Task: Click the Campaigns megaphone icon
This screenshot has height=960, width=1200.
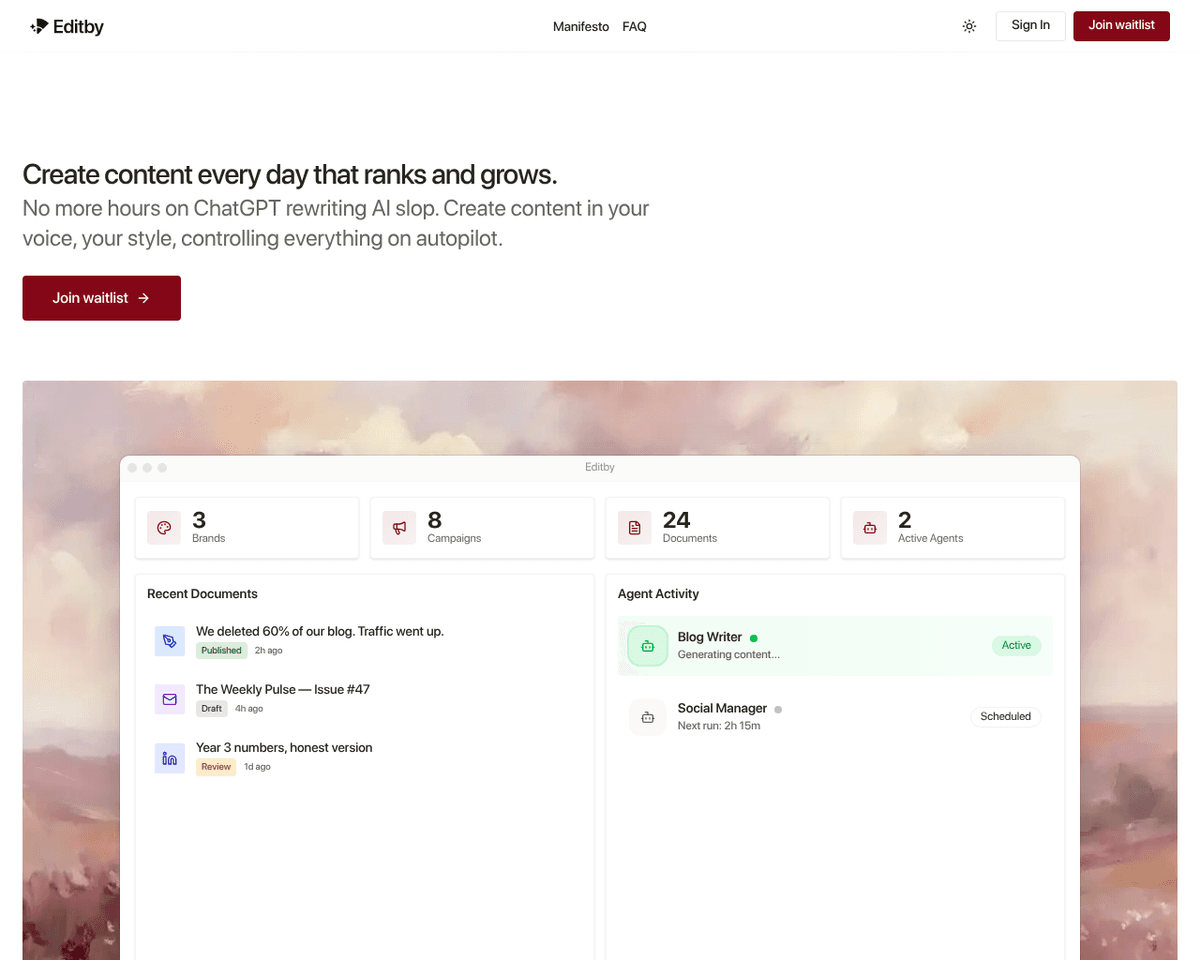Action: (x=400, y=528)
